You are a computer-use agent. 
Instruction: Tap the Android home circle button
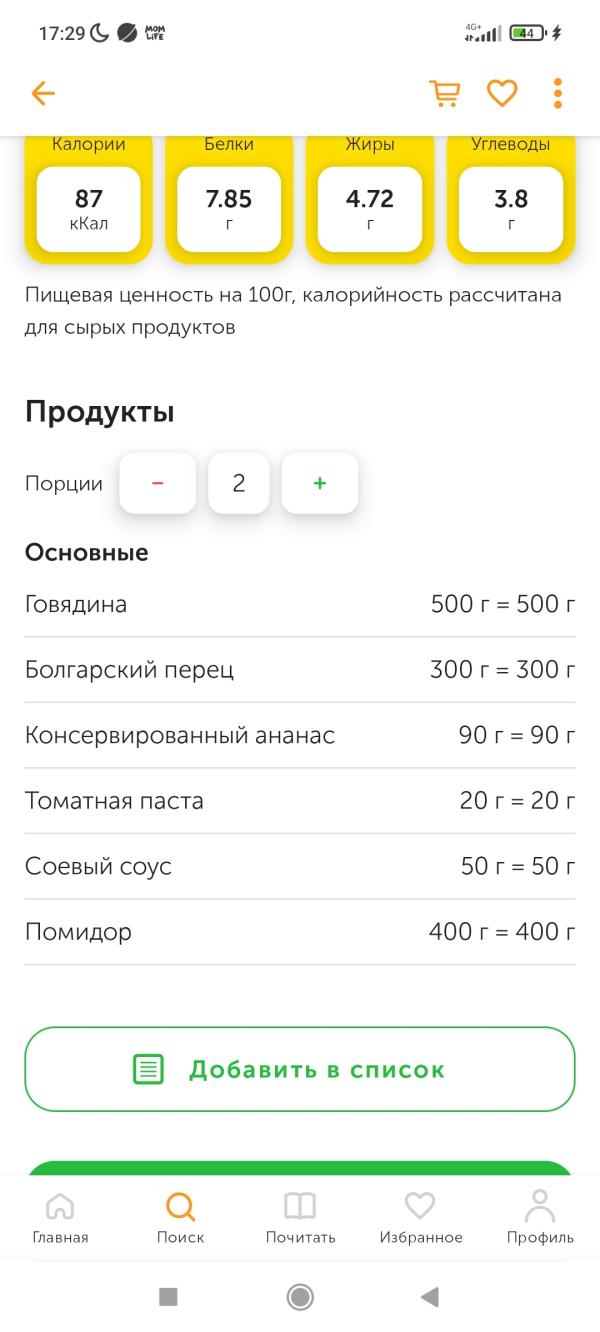point(300,1297)
